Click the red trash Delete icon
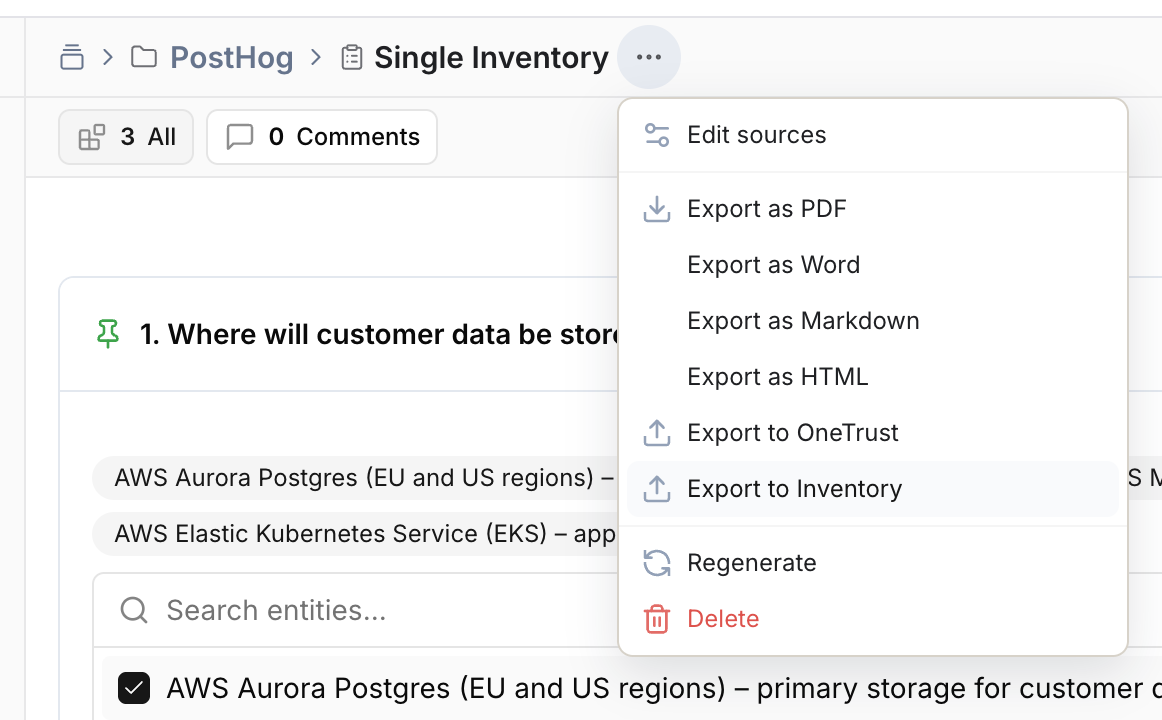This screenshot has height=720, width=1162. click(x=657, y=619)
